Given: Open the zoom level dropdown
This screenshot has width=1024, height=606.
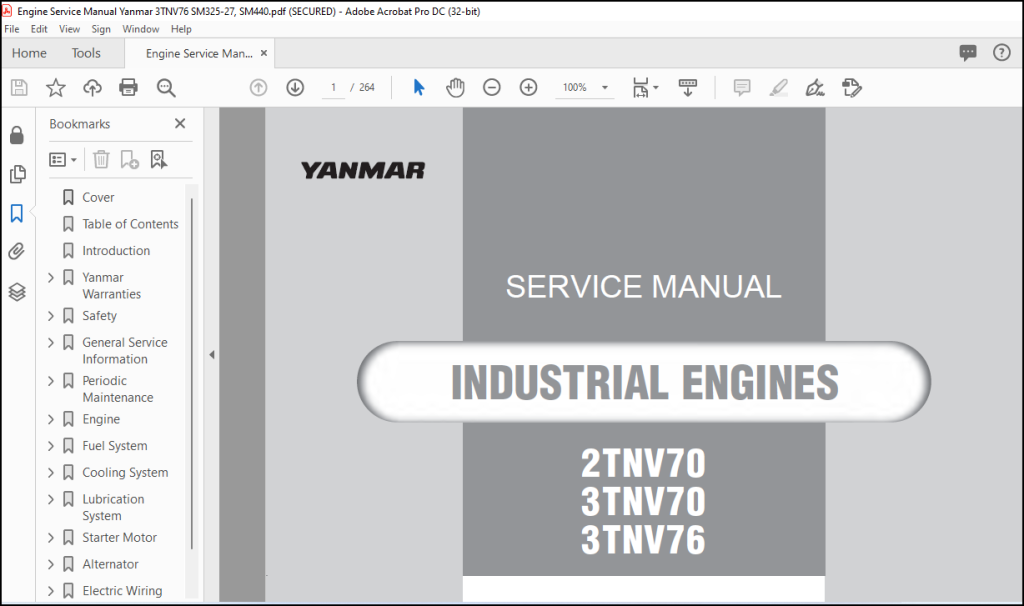Looking at the screenshot, I should point(605,88).
